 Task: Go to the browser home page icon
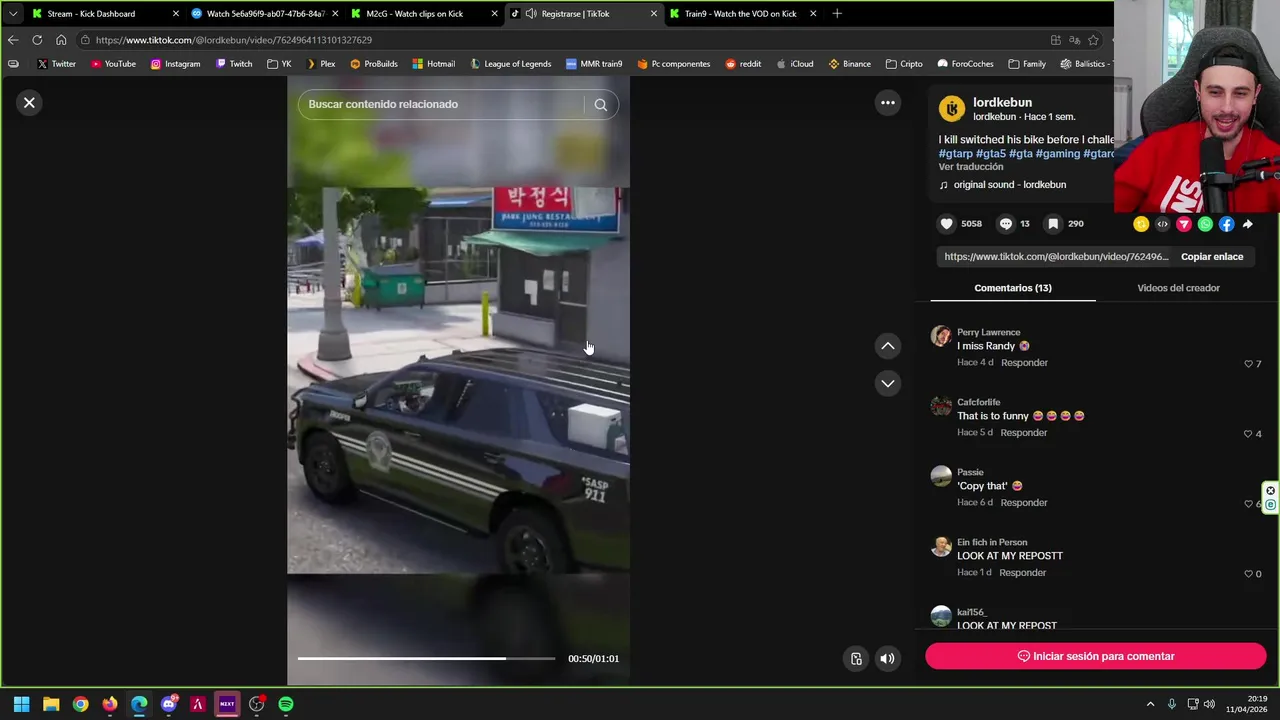(x=61, y=40)
